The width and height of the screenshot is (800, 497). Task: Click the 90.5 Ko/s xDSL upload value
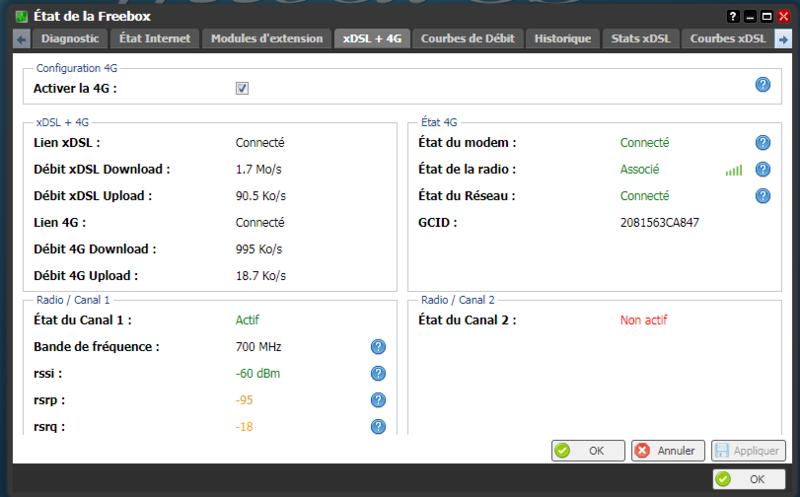pos(261,196)
